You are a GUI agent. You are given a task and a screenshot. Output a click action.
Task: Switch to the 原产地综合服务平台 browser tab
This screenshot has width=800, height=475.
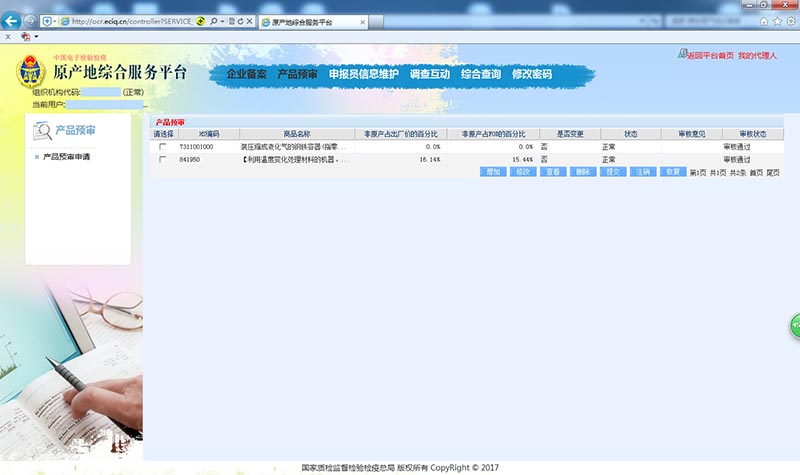tap(300, 21)
